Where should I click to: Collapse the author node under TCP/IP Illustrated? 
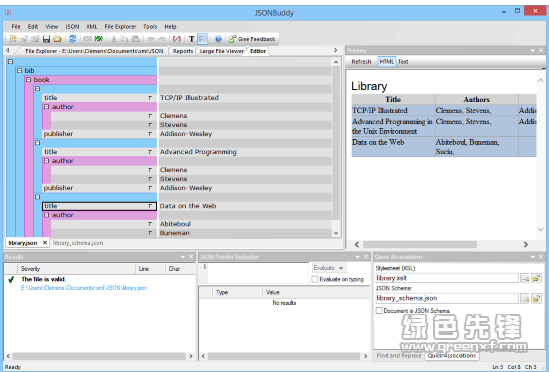tap(47, 107)
